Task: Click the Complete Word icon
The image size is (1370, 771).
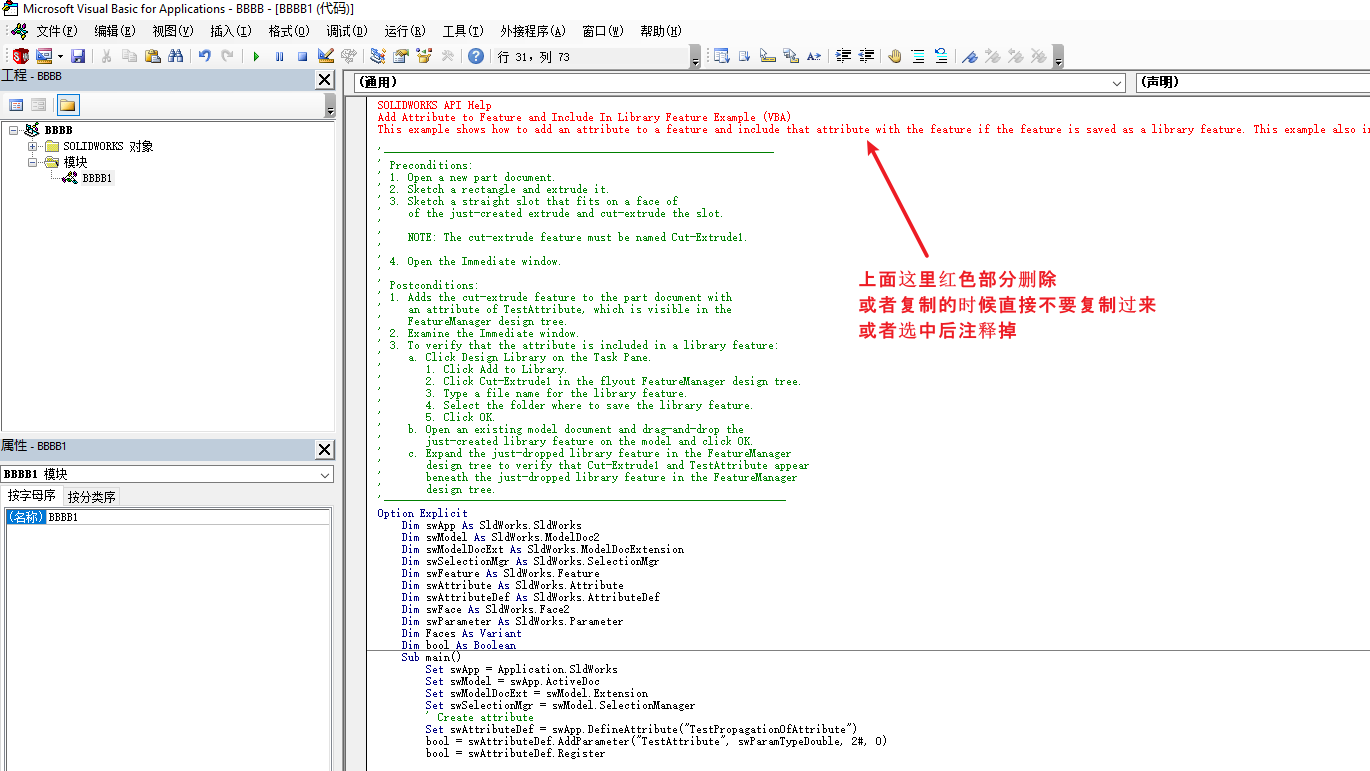Action: 814,56
